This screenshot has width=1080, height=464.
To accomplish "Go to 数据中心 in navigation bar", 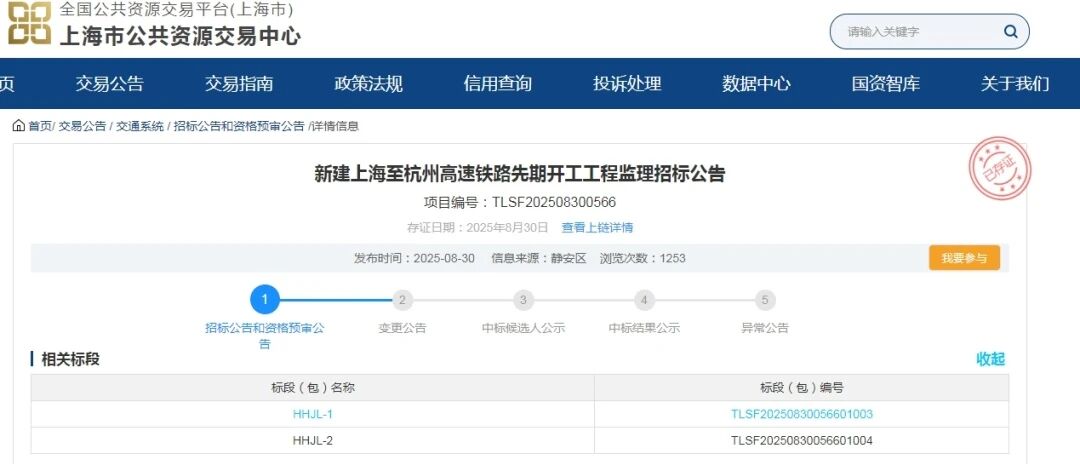I will [756, 84].
